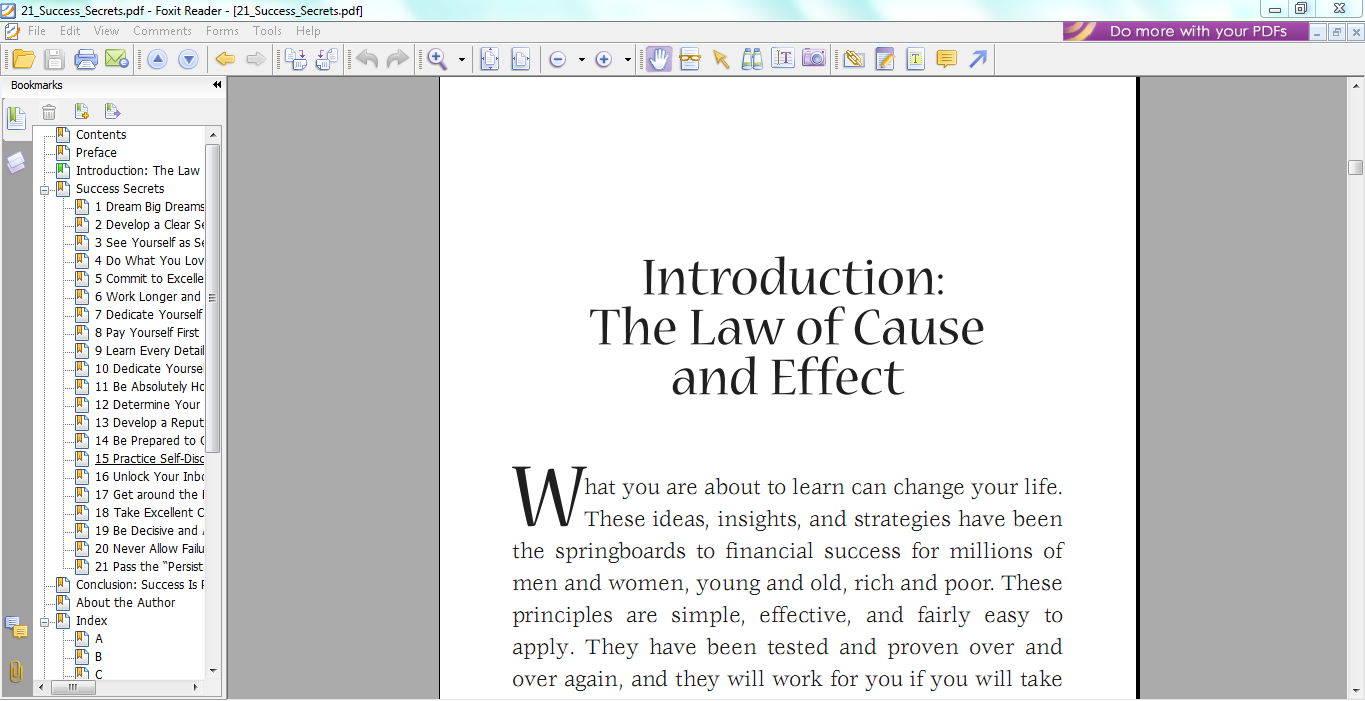Image resolution: width=1365 pixels, height=701 pixels.
Task: Open Search with the binoculars icon
Action: coord(752,59)
